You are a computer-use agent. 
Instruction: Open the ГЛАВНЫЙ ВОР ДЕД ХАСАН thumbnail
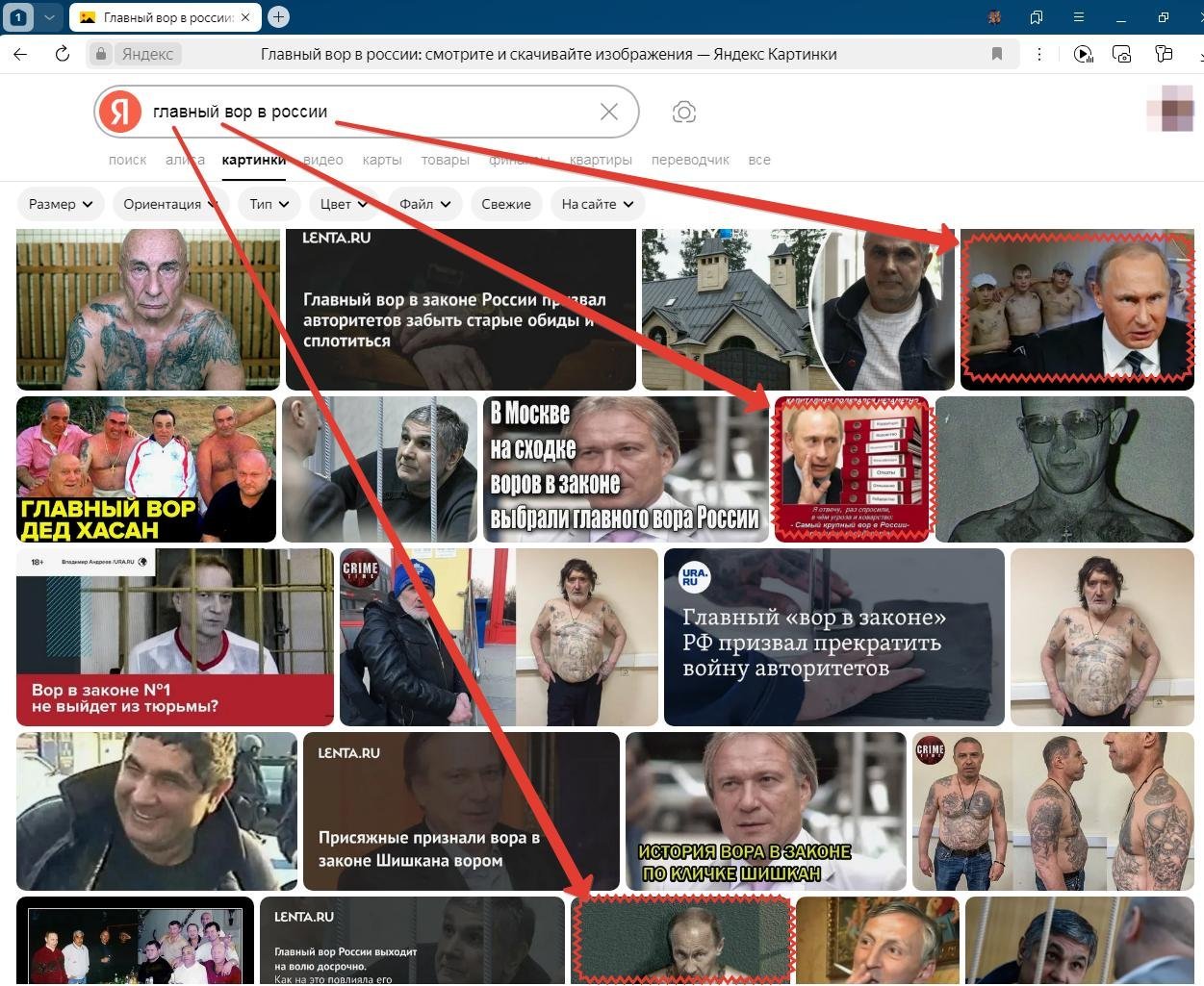pos(146,469)
